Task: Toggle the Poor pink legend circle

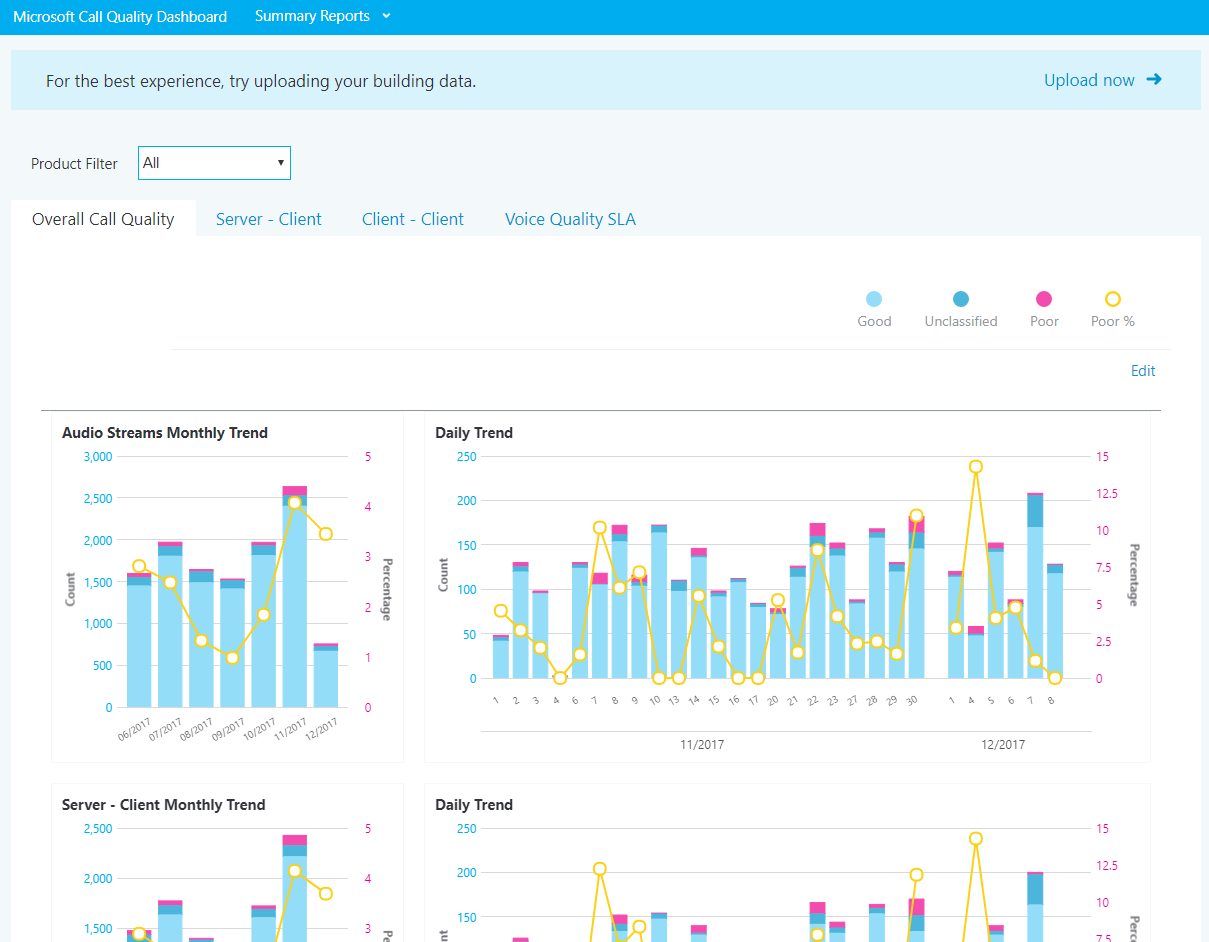Action: 1044,299
